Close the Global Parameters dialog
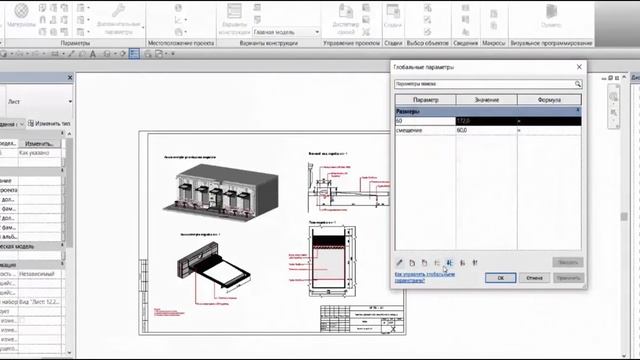Screen dimensions: 640x360 pyautogui.click(x=579, y=67)
